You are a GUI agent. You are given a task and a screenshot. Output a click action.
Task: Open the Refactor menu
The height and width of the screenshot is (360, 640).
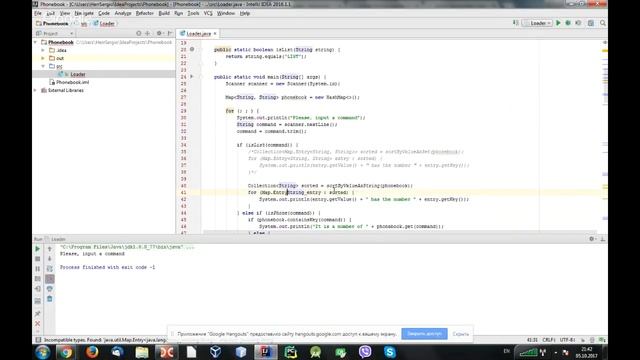[x=144, y=13]
